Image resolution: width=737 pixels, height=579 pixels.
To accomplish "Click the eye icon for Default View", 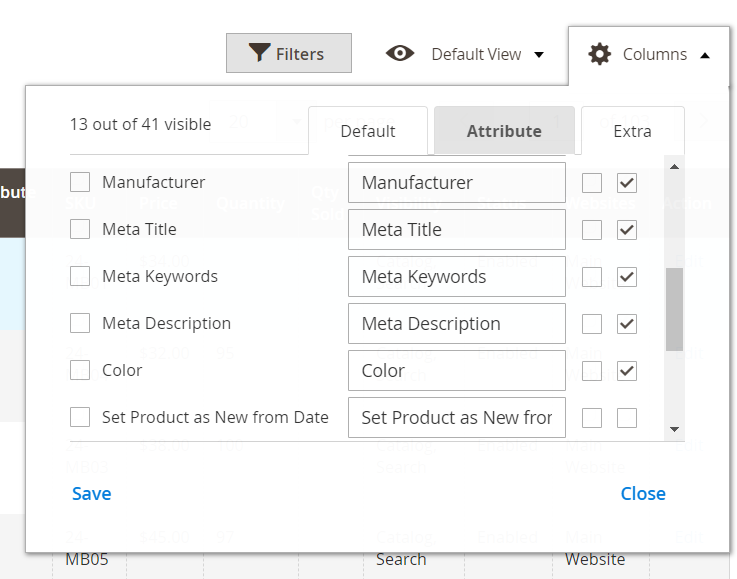I will [400, 54].
